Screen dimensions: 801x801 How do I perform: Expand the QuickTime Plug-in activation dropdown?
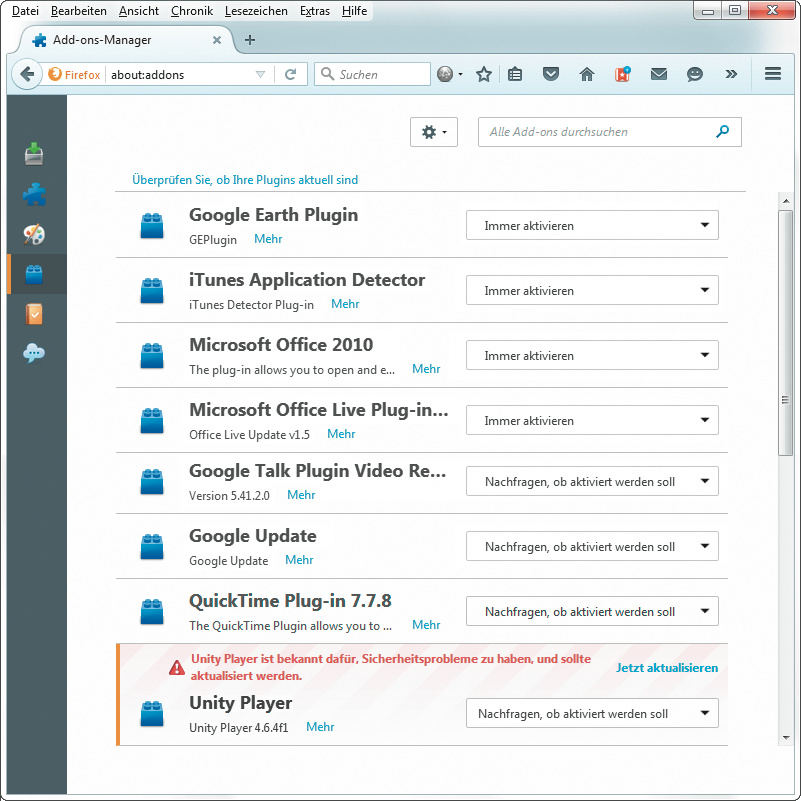pos(592,612)
